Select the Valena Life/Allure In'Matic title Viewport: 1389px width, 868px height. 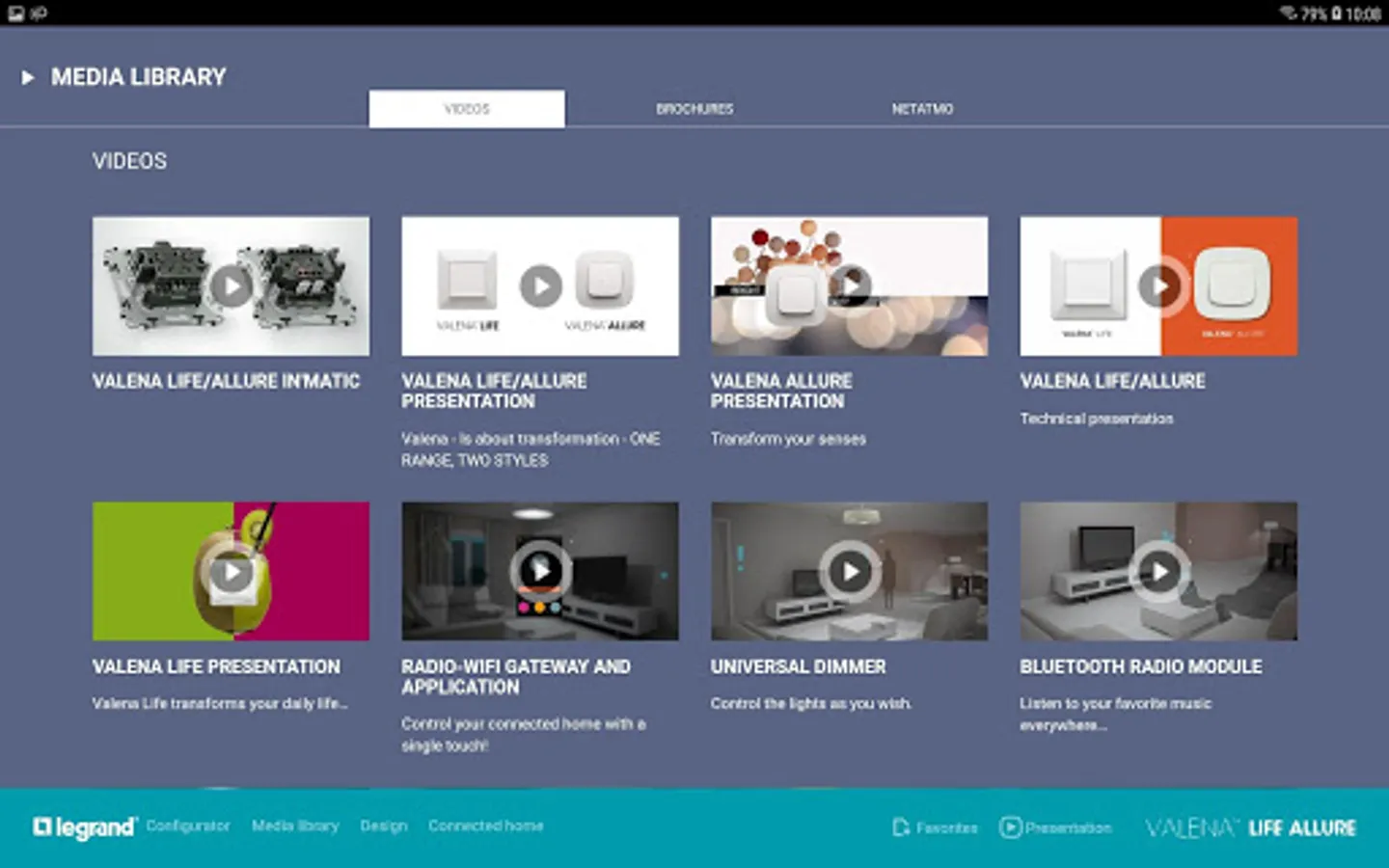tap(227, 382)
